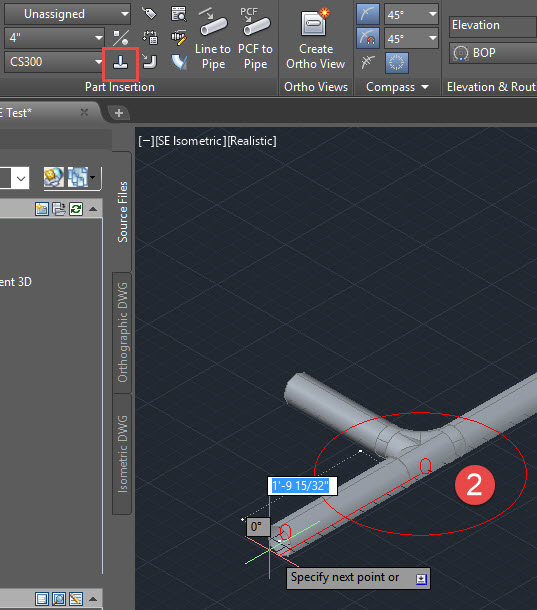Toggle the top compass snap increment button
The image size is (537, 610).
click(x=368, y=14)
